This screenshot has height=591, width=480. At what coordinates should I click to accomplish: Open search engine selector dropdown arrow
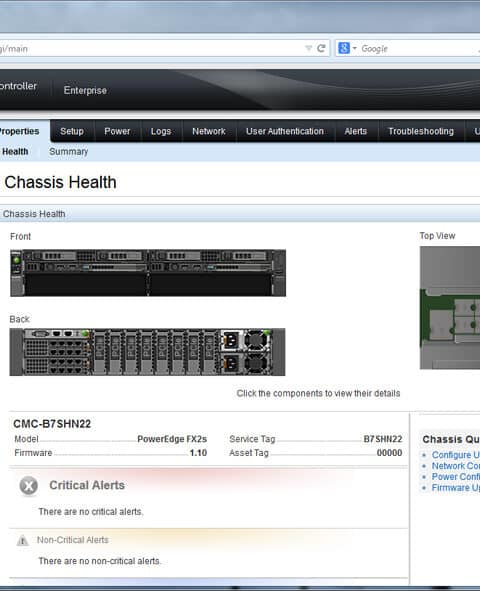354,48
